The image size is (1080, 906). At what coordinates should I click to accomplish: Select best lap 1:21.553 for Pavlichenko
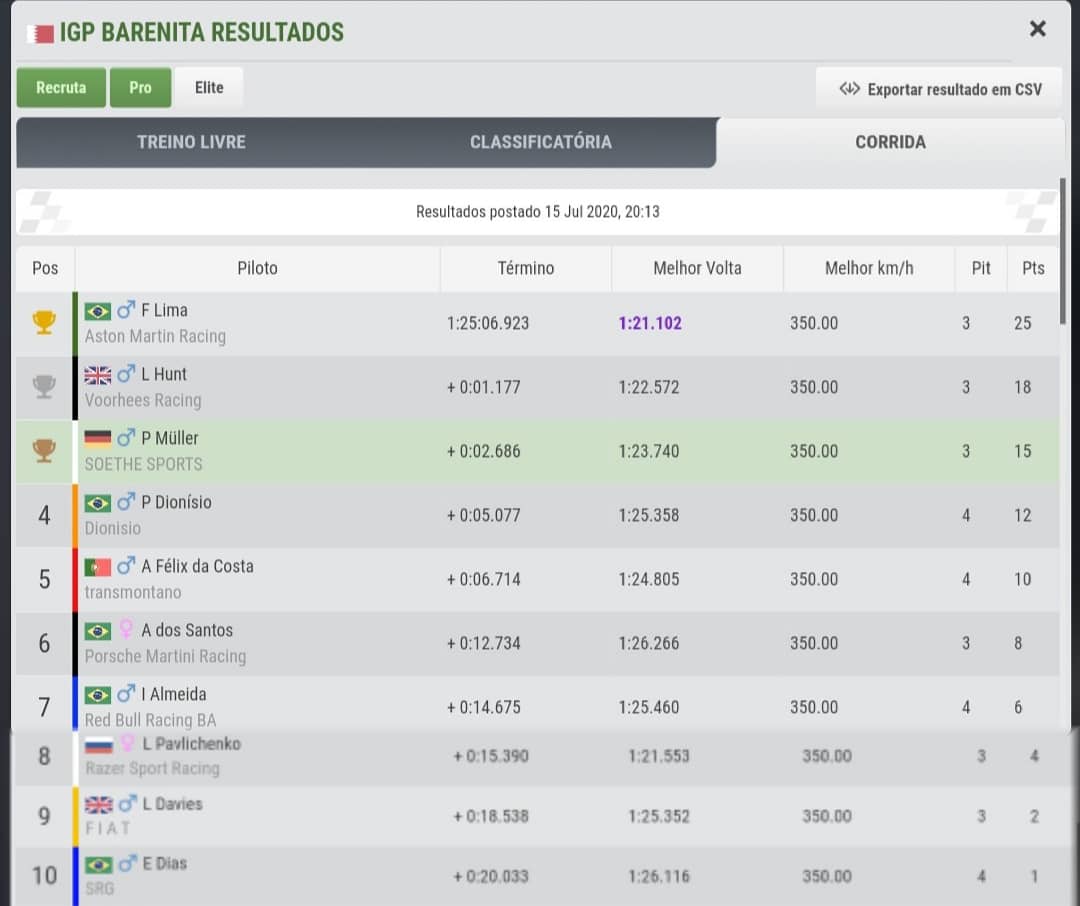[x=658, y=756]
